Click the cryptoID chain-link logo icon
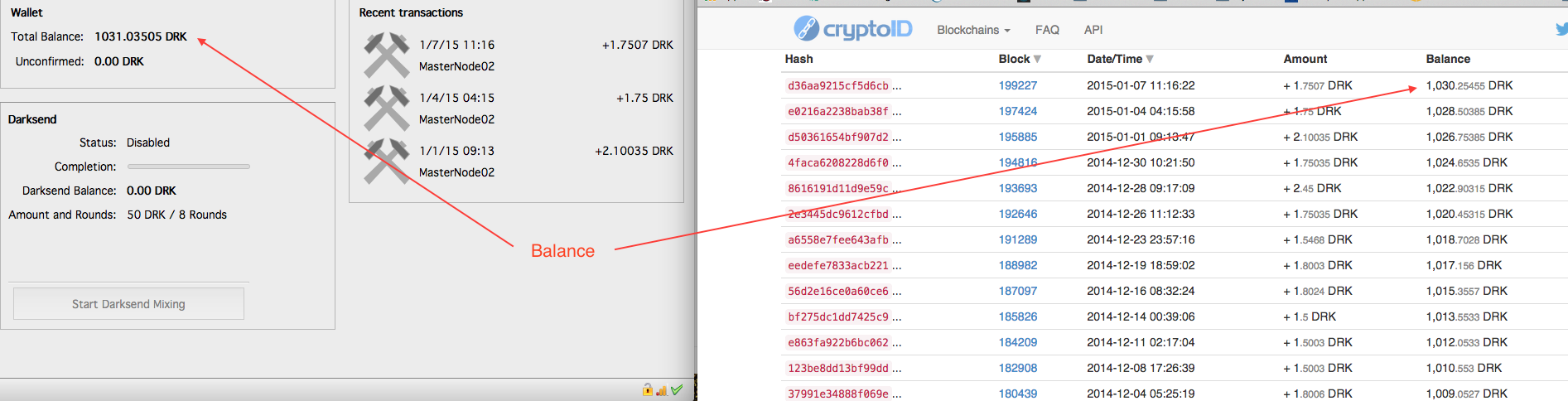Viewport: 1568px width, 401px height. pyautogui.click(x=806, y=29)
